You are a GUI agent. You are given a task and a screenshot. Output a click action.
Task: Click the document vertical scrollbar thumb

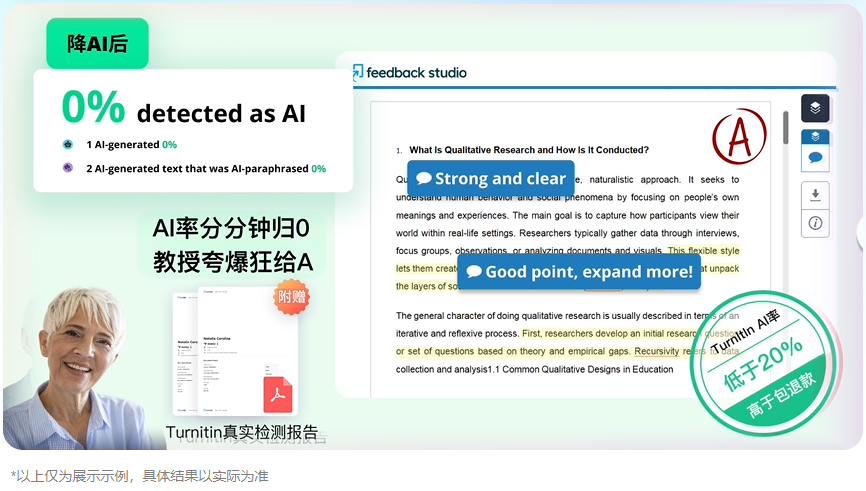tap(785, 128)
